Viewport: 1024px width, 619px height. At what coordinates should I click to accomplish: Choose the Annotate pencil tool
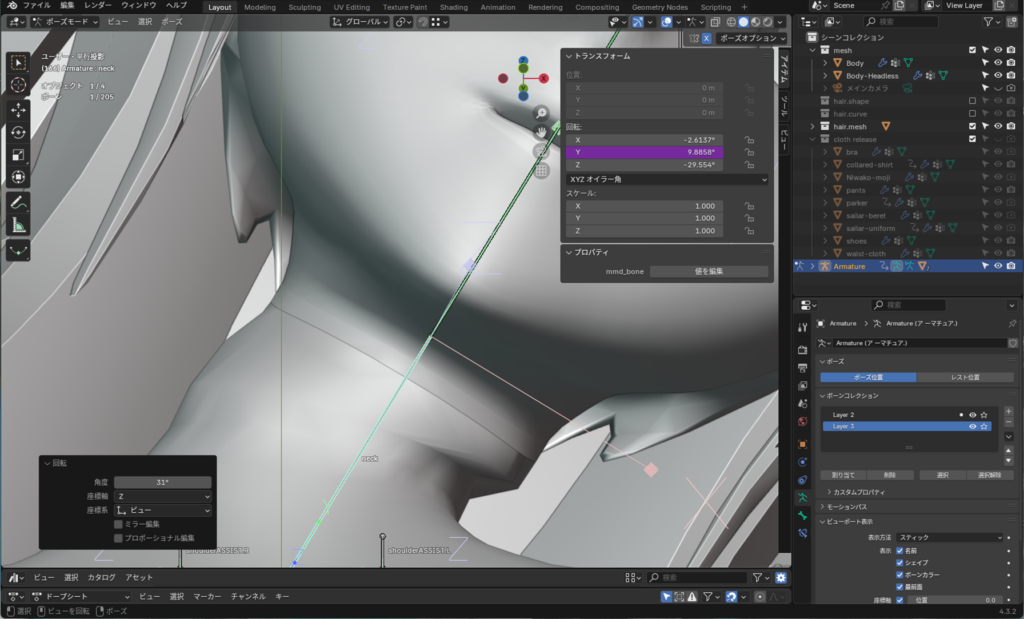[19, 203]
